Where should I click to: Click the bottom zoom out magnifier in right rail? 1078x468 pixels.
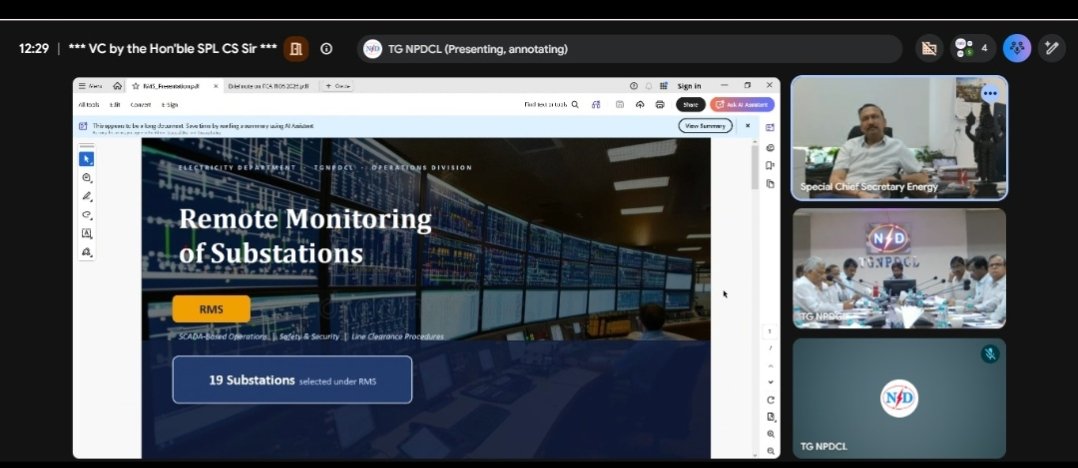(770, 452)
